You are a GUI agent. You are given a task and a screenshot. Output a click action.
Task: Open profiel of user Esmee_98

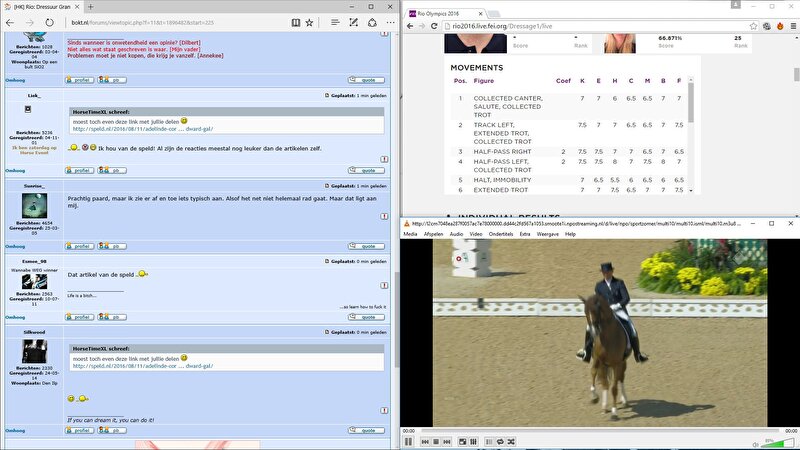(80, 317)
